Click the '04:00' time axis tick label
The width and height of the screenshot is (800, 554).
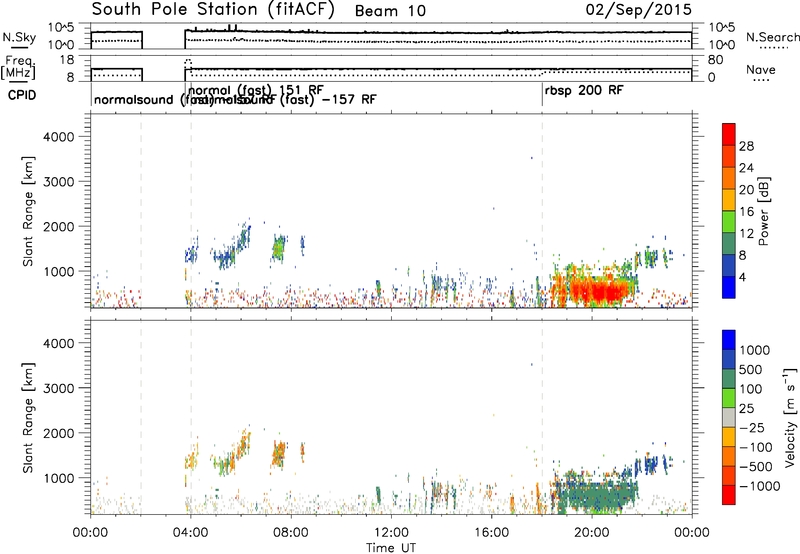[190, 533]
